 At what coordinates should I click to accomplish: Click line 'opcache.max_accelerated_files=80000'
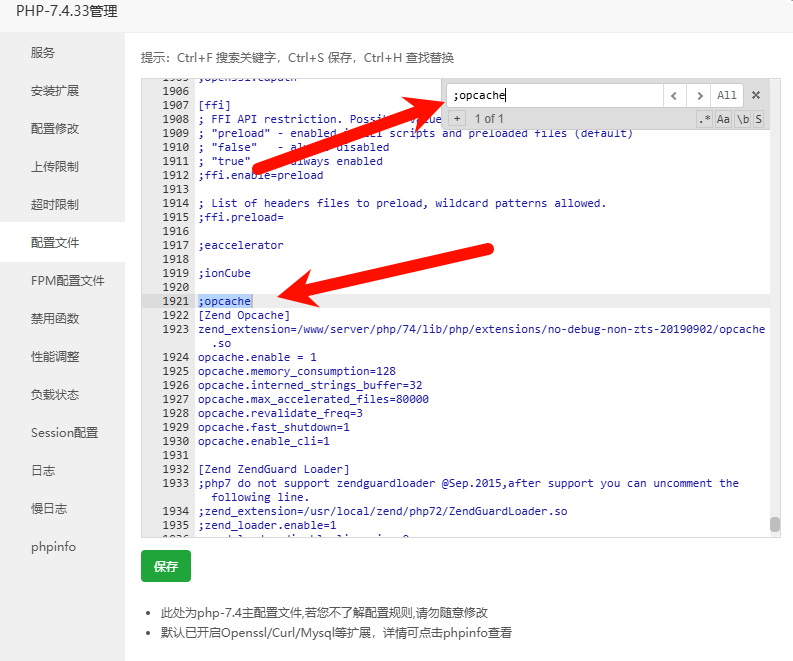pyautogui.click(x=313, y=399)
